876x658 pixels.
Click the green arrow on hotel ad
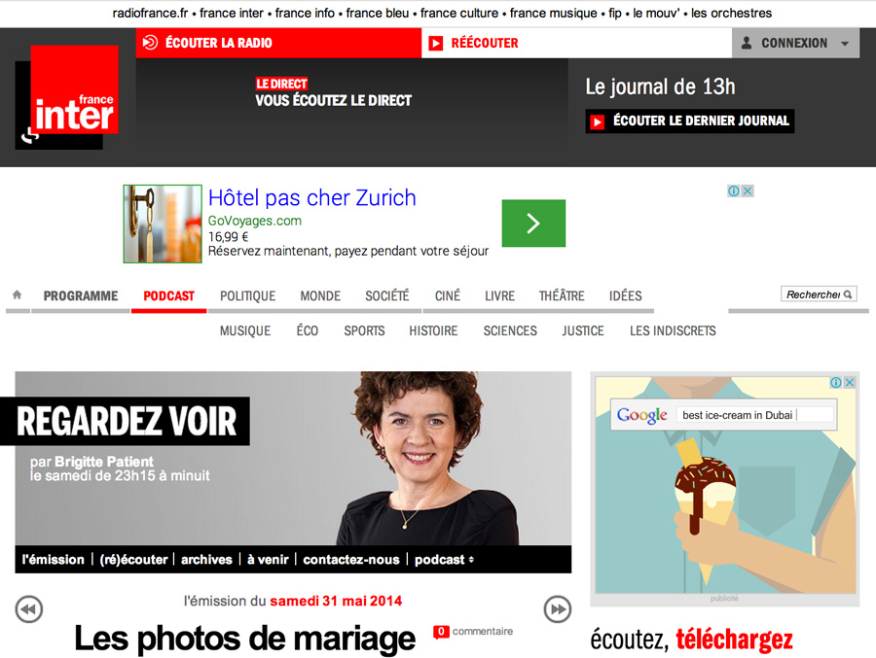[x=534, y=223]
